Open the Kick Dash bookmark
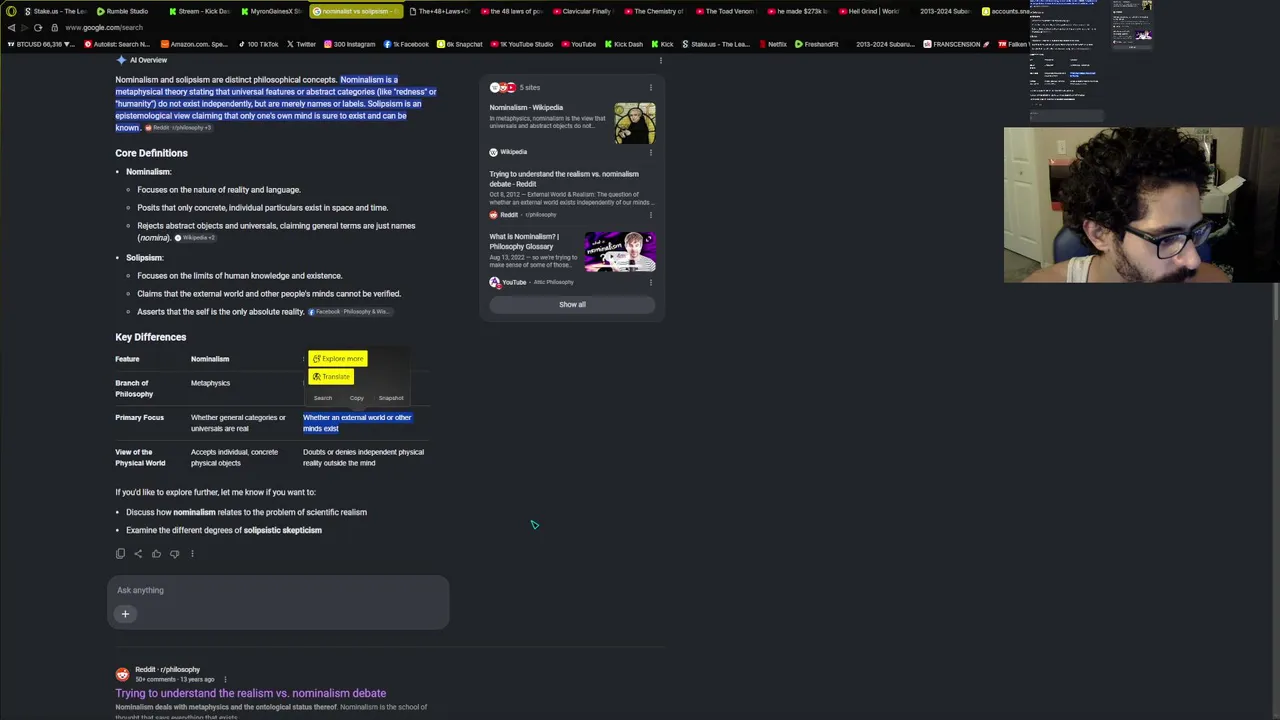The image size is (1280, 720). tap(622, 44)
